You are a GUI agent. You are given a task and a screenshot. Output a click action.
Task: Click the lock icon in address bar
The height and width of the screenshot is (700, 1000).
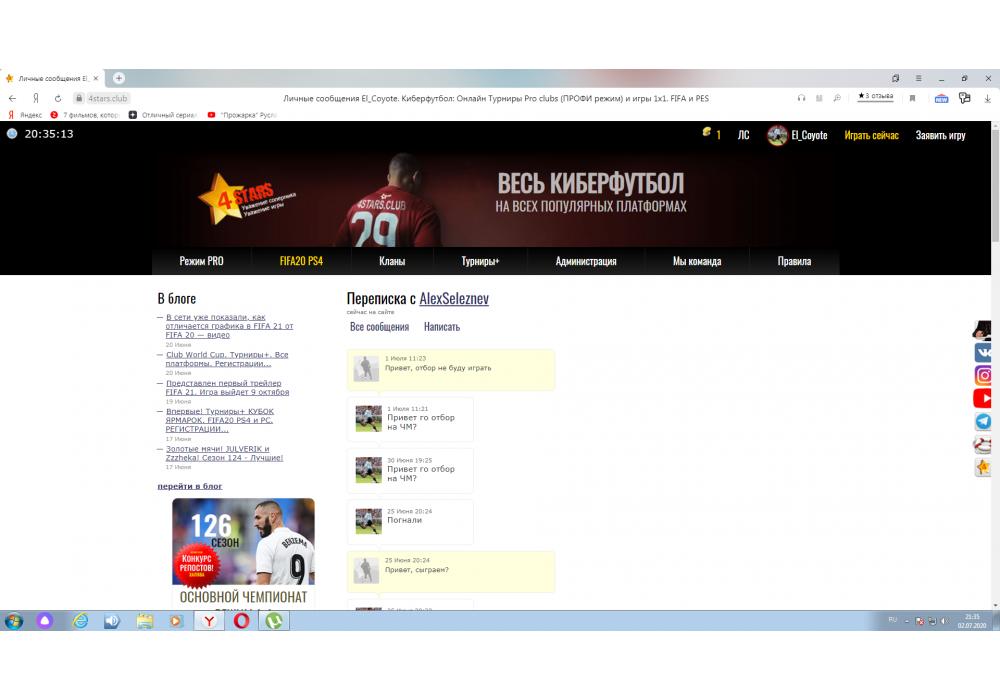tap(79, 98)
